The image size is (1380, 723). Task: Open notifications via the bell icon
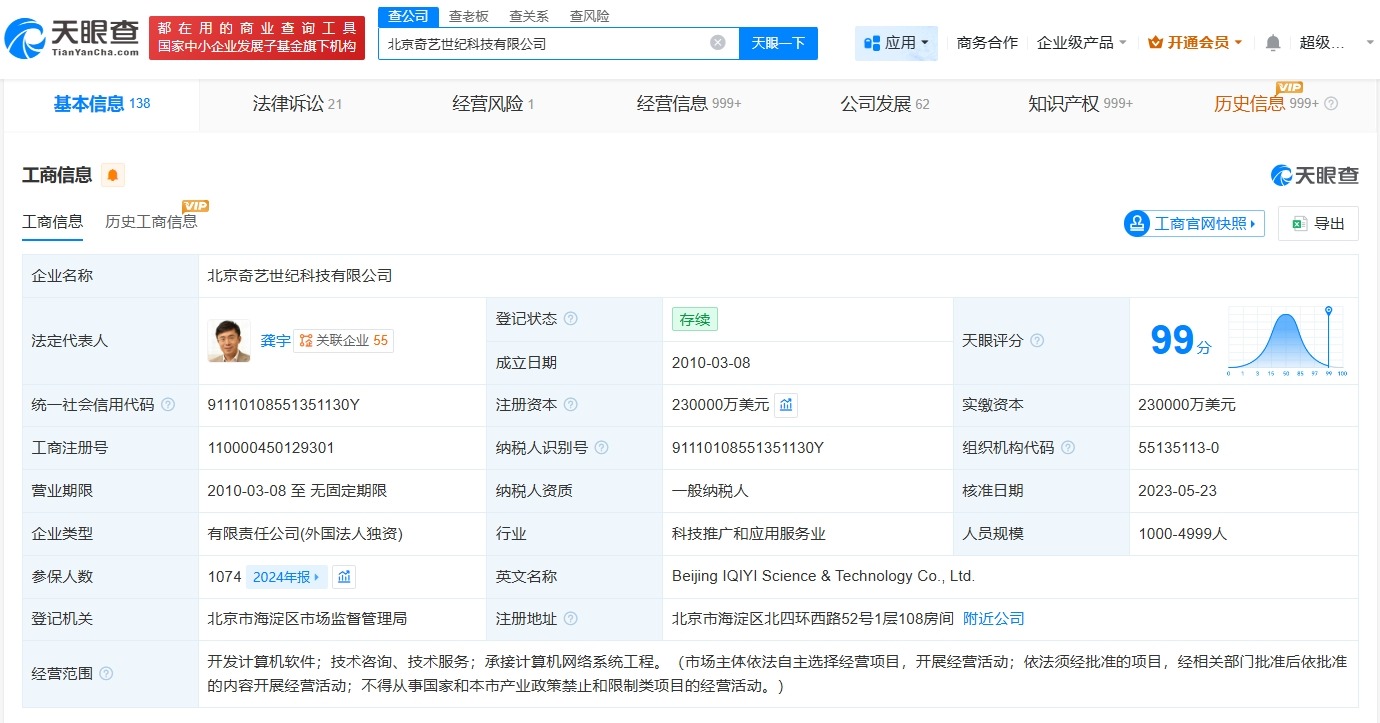pyautogui.click(x=1273, y=43)
